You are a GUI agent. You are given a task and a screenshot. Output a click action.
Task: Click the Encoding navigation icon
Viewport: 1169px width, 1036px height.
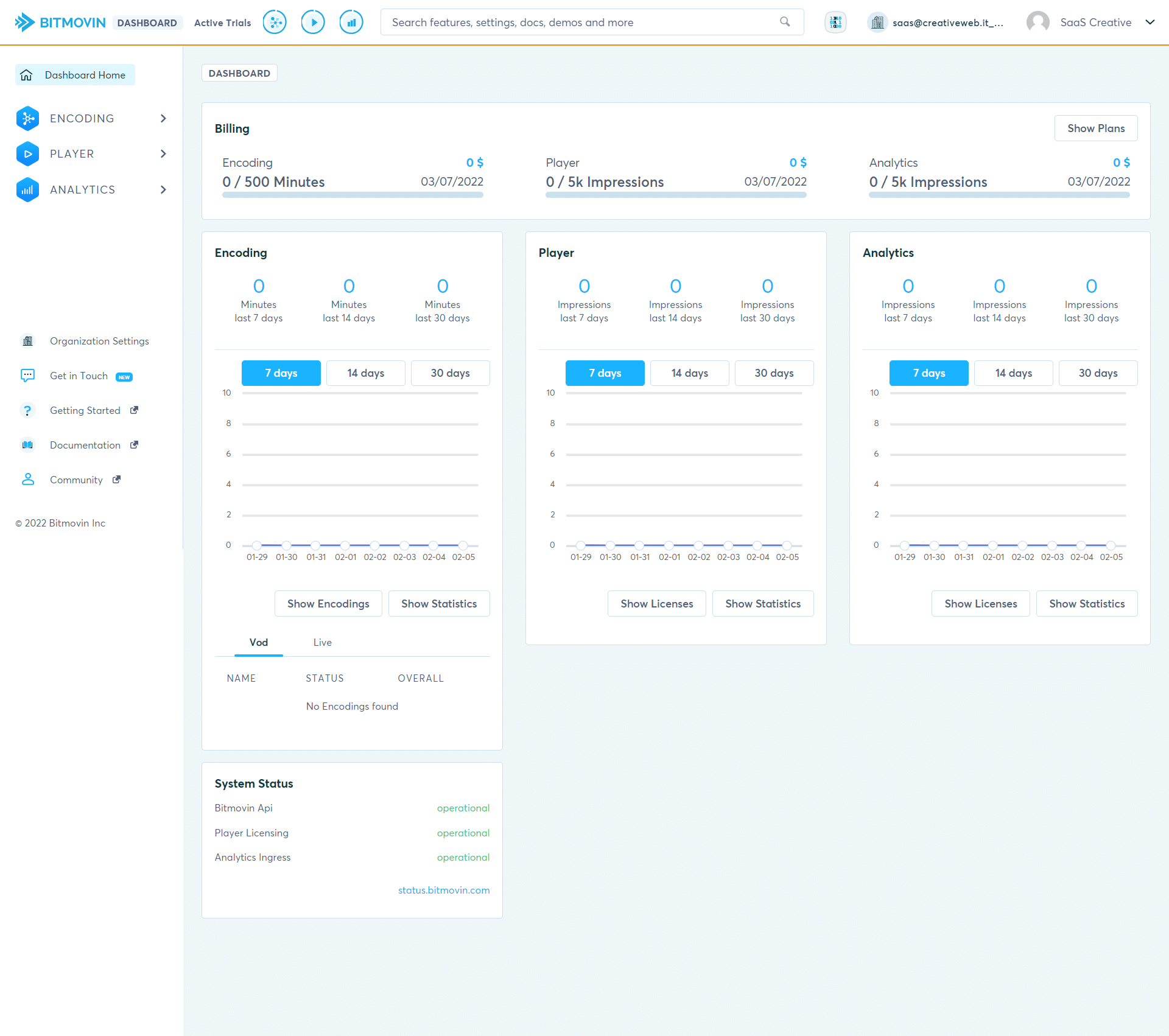coord(28,118)
